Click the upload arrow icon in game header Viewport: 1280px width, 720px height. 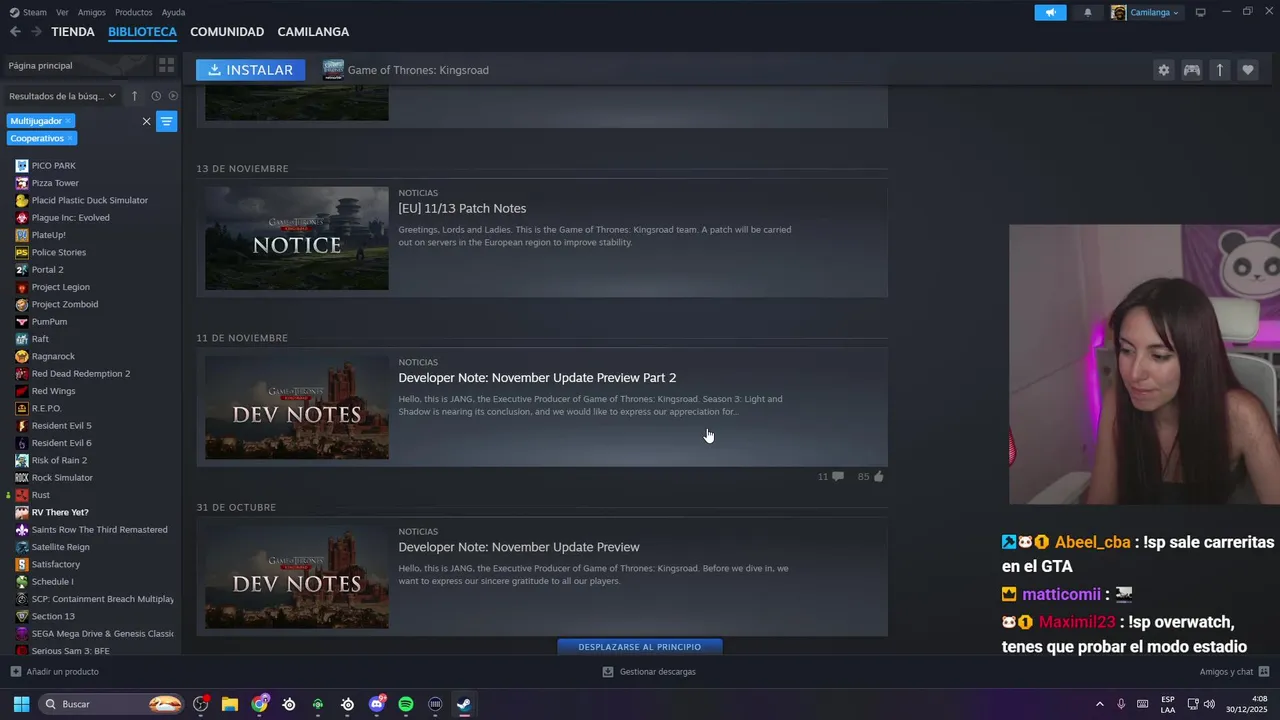[x=1220, y=70]
